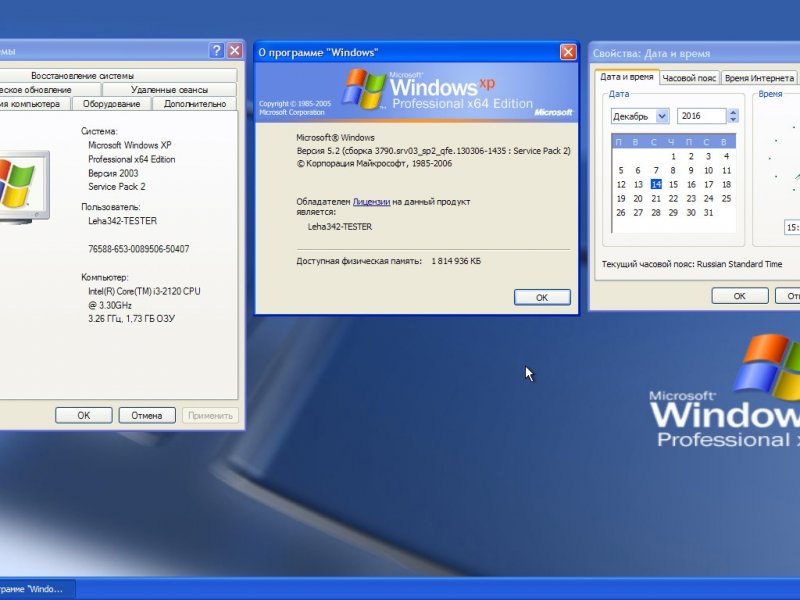Select day 8 in the calendar
This screenshot has height=600, width=800.
pos(673,170)
